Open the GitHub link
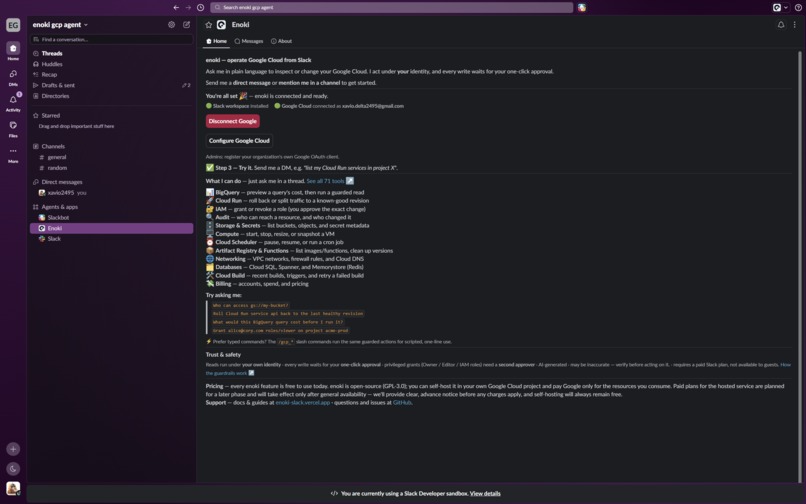806x504 pixels. [x=402, y=403]
